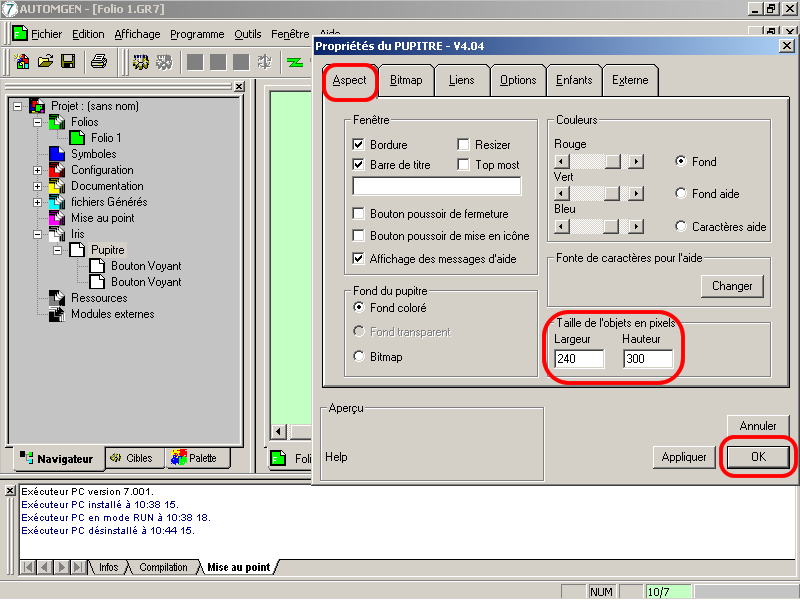
Task: Click the first gear compile icon
Action: coord(141,62)
